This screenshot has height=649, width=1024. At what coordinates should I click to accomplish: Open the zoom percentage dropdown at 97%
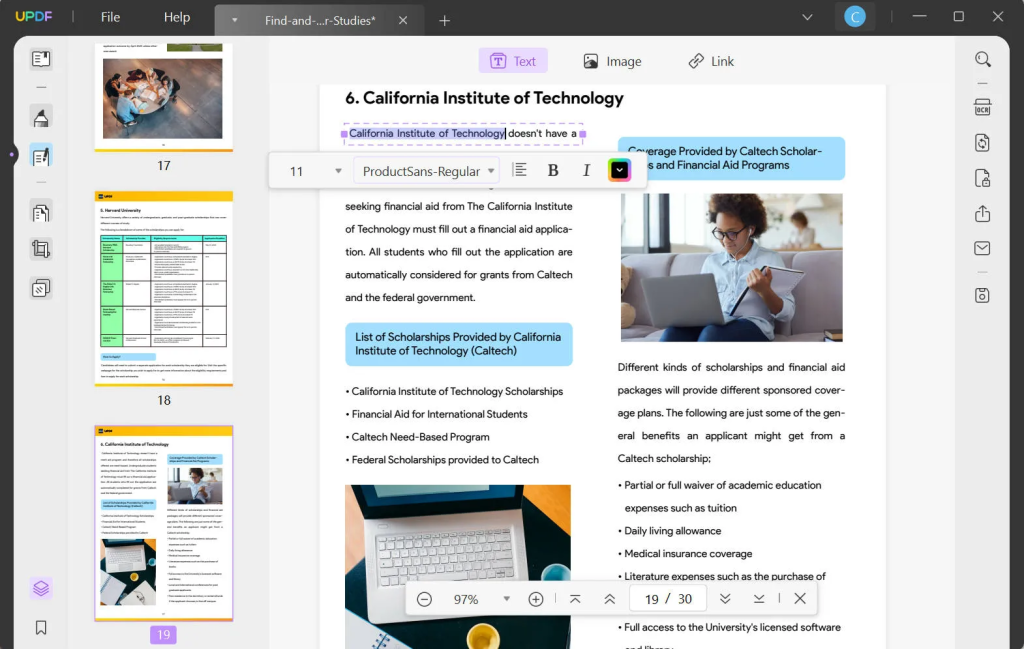click(480, 598)
